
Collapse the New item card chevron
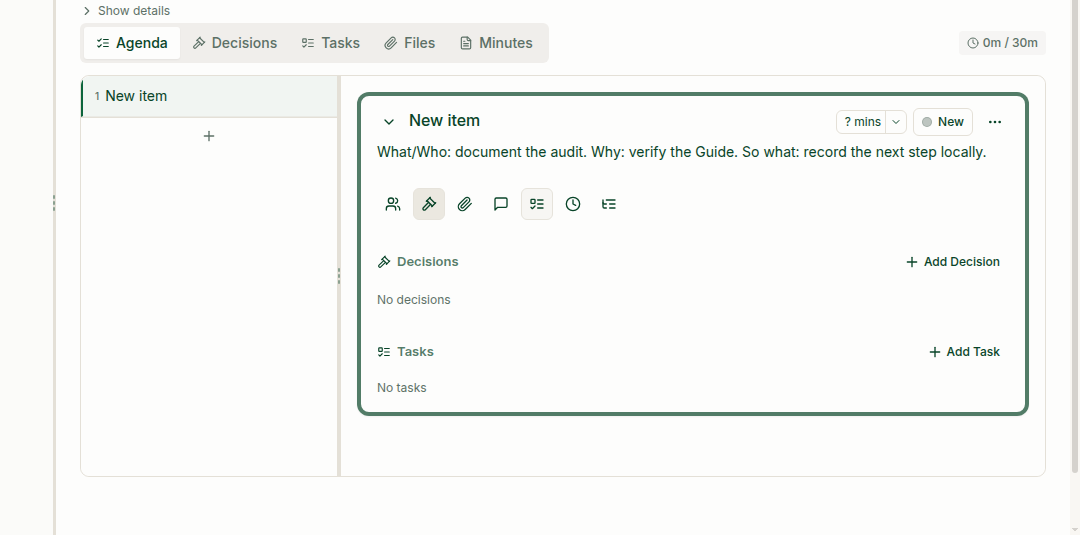(389, 122)
